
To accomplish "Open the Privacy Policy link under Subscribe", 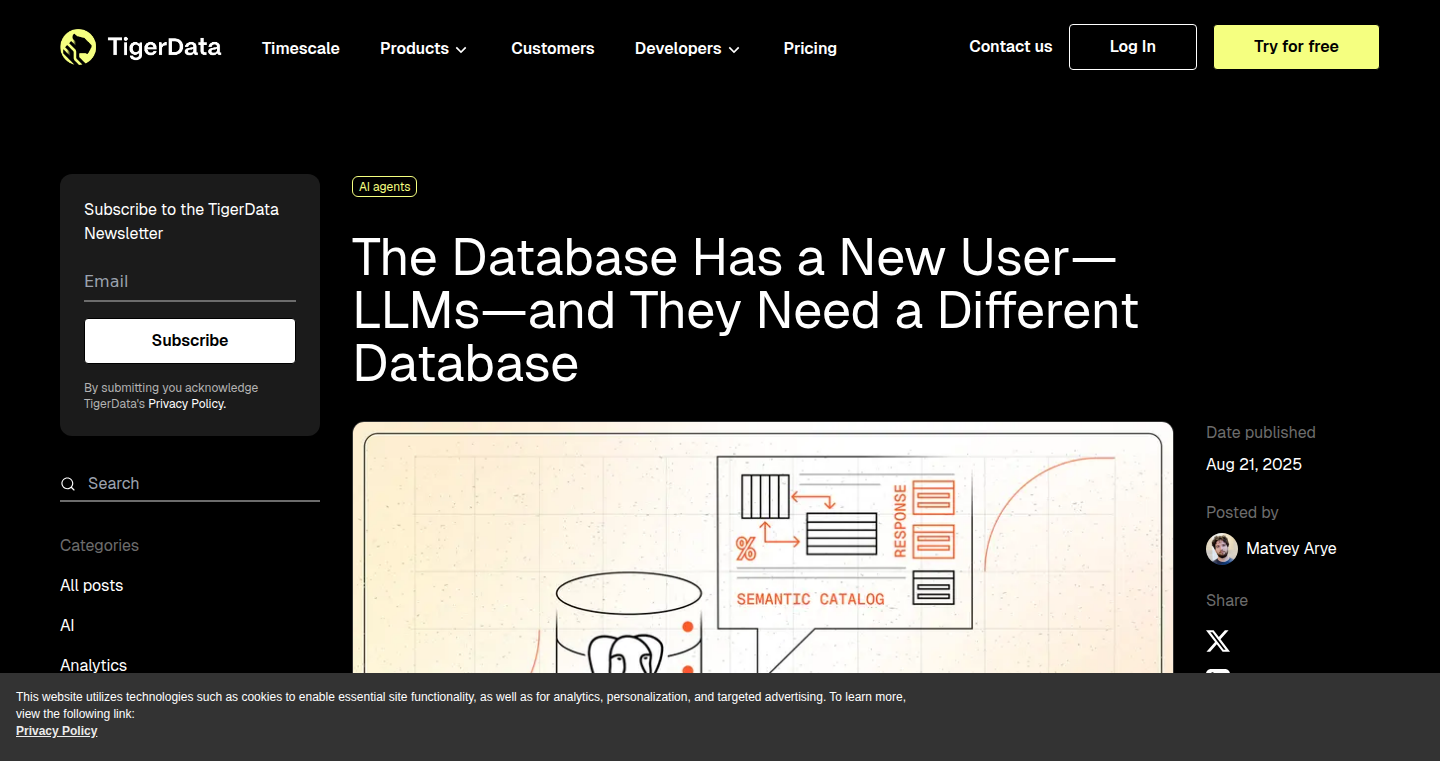I will pos(187,404).
